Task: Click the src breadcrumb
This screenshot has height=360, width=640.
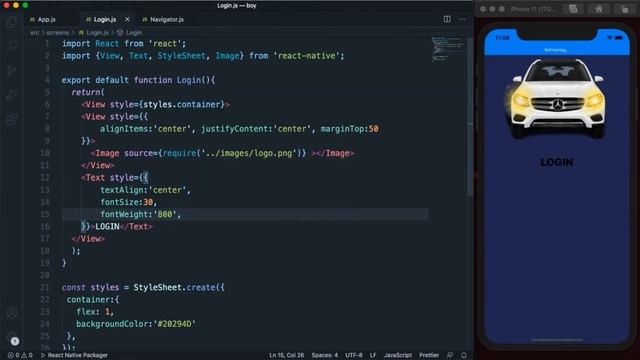Action: pos(34,32)
